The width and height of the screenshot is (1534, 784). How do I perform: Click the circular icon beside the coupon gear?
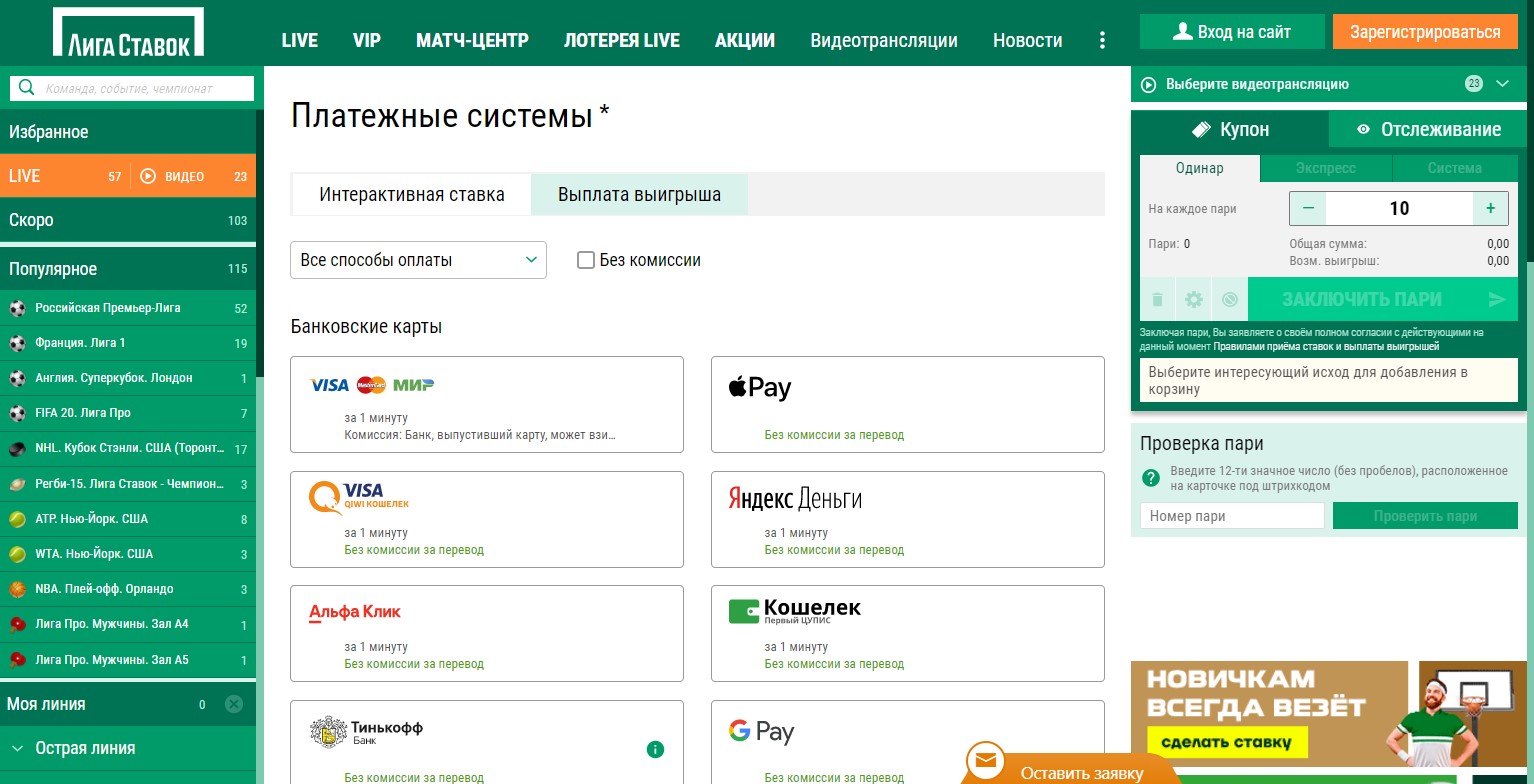[x=1229, y=299]
